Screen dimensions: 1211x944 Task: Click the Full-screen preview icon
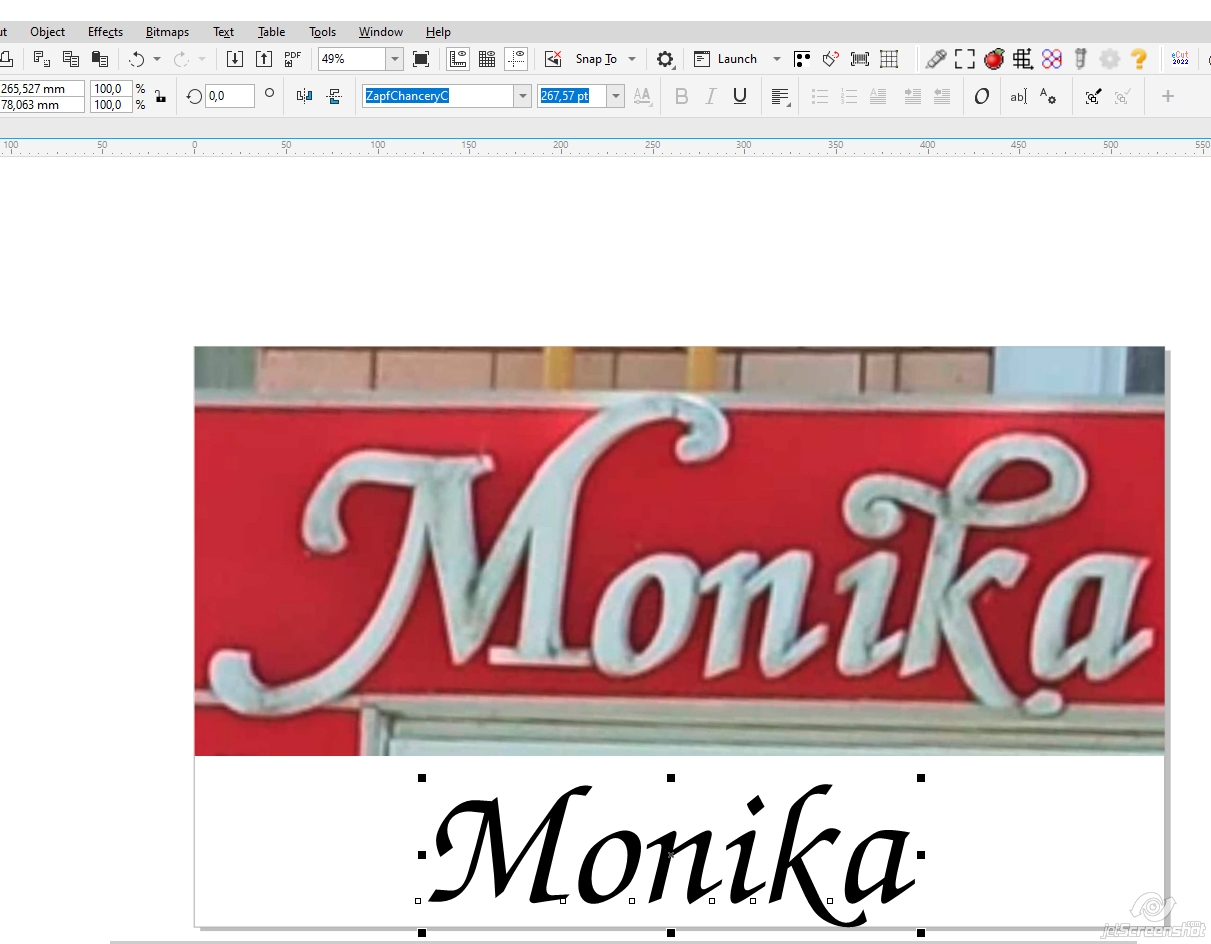point(421,59)
